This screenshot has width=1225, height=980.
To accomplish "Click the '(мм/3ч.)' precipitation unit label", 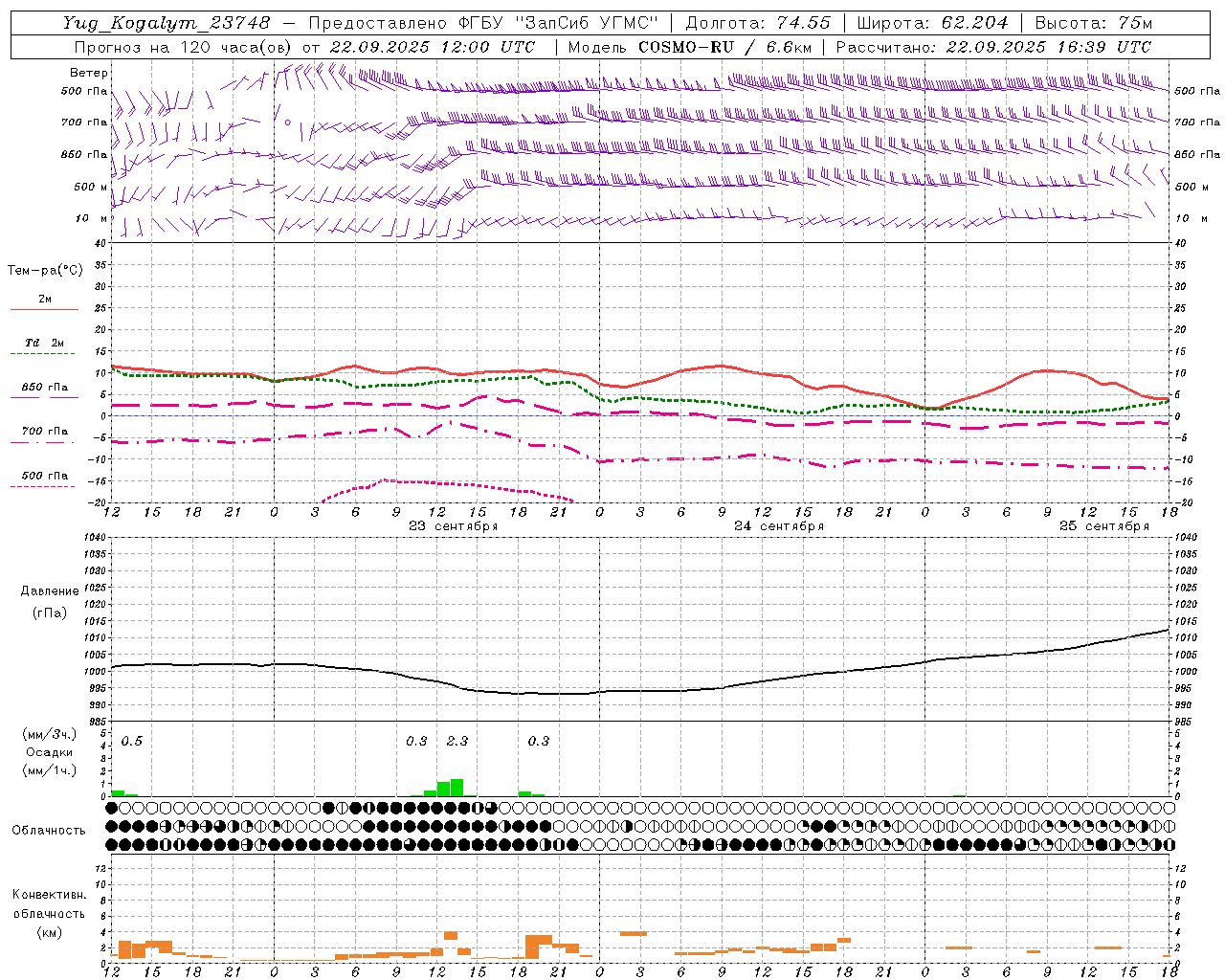I will 50,735.
